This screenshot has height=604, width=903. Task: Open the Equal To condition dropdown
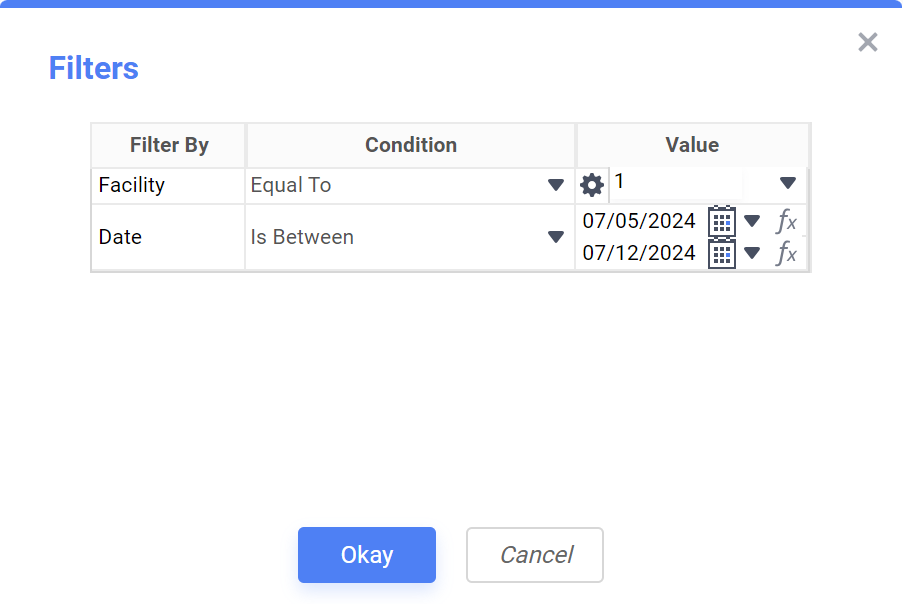[556, 185]
